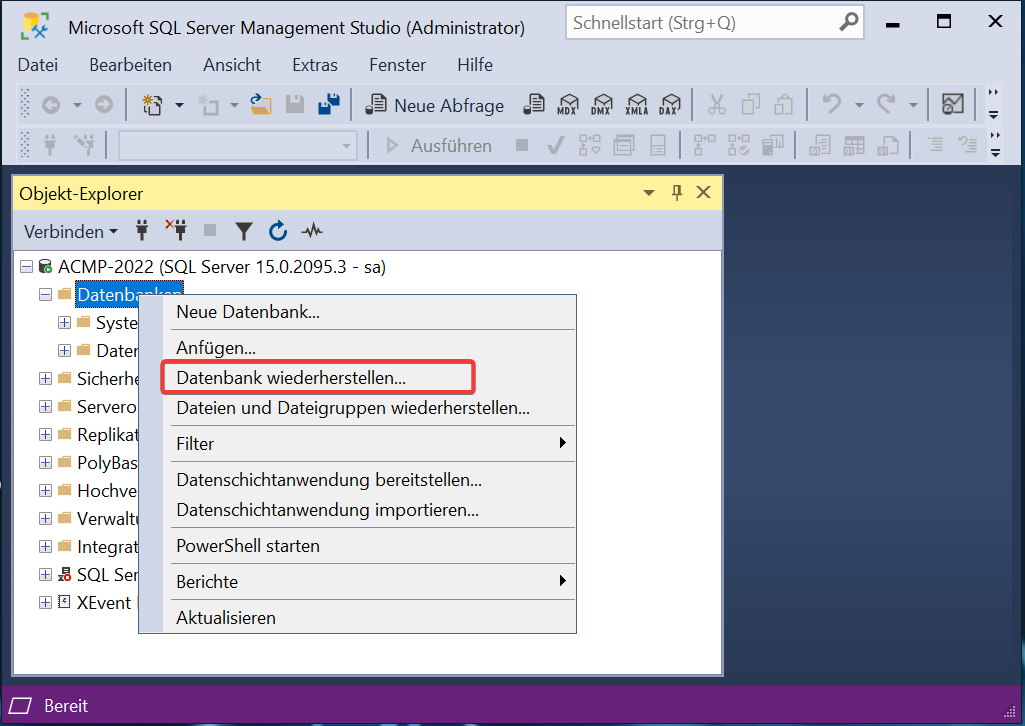Expand the SQL Server-Agent node
This screenshot has width=1025, height=726.
(x=45, y=574)
